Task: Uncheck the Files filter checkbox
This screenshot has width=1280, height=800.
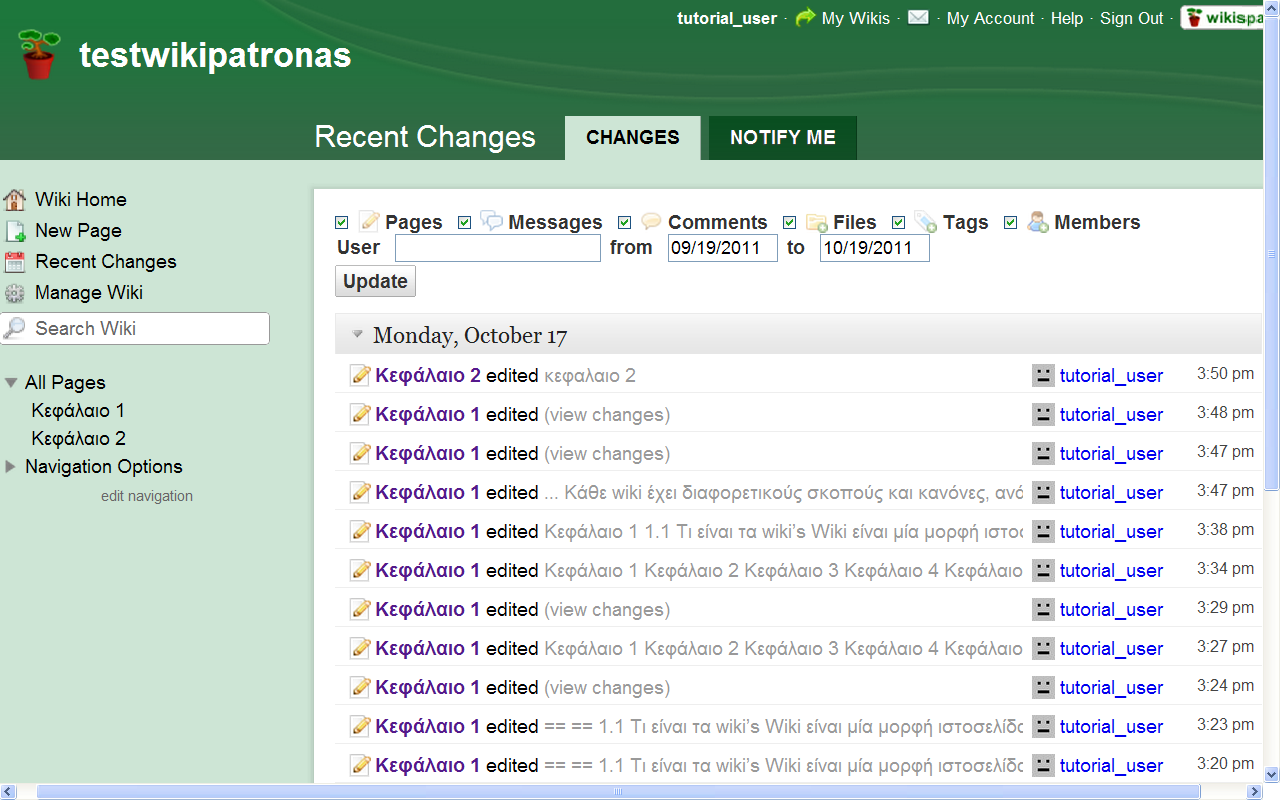Action: [789, 222]
